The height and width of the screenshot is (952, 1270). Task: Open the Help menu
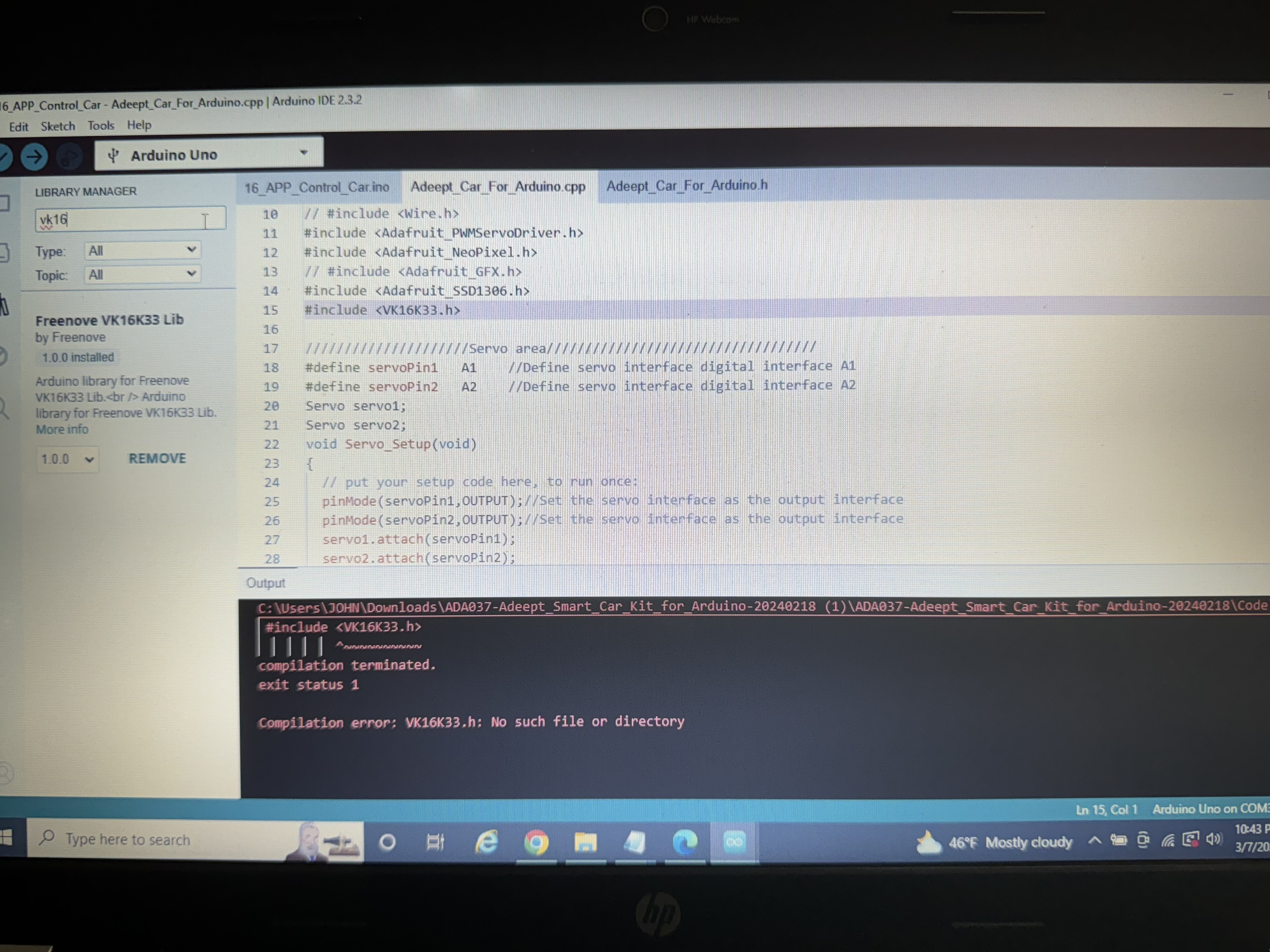(x=139, y=125)
